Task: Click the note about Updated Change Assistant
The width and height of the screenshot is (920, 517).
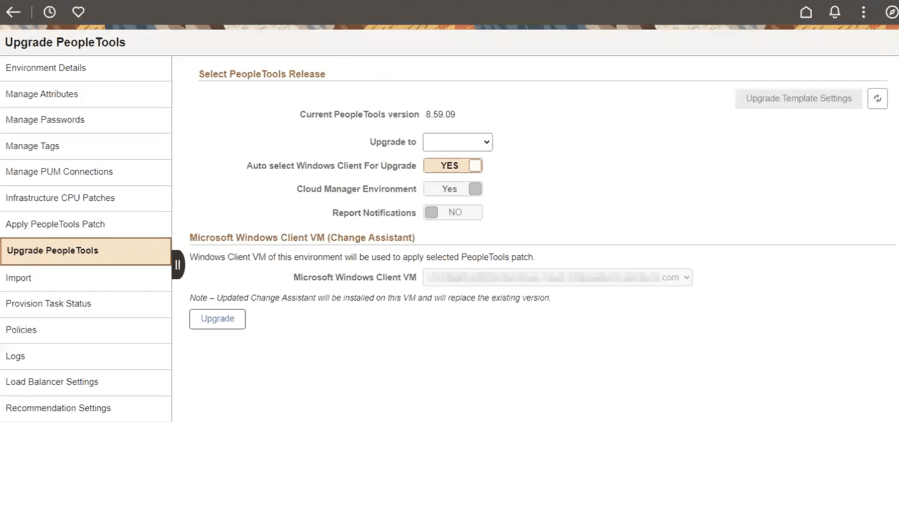Action: pyautogui.click(x=370, y=298)
